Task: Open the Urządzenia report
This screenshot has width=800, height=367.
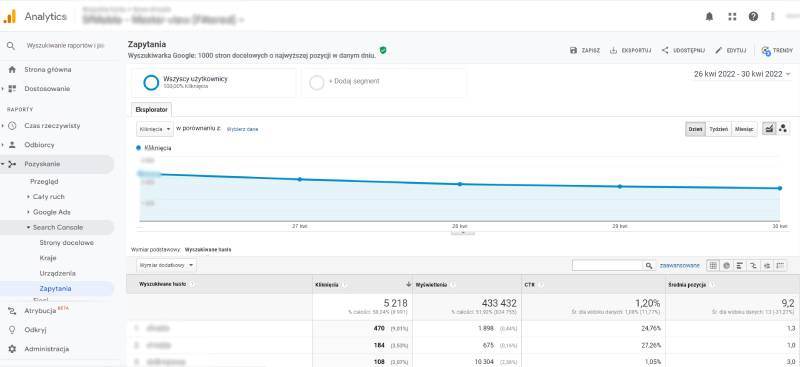Action: point(58,273)
